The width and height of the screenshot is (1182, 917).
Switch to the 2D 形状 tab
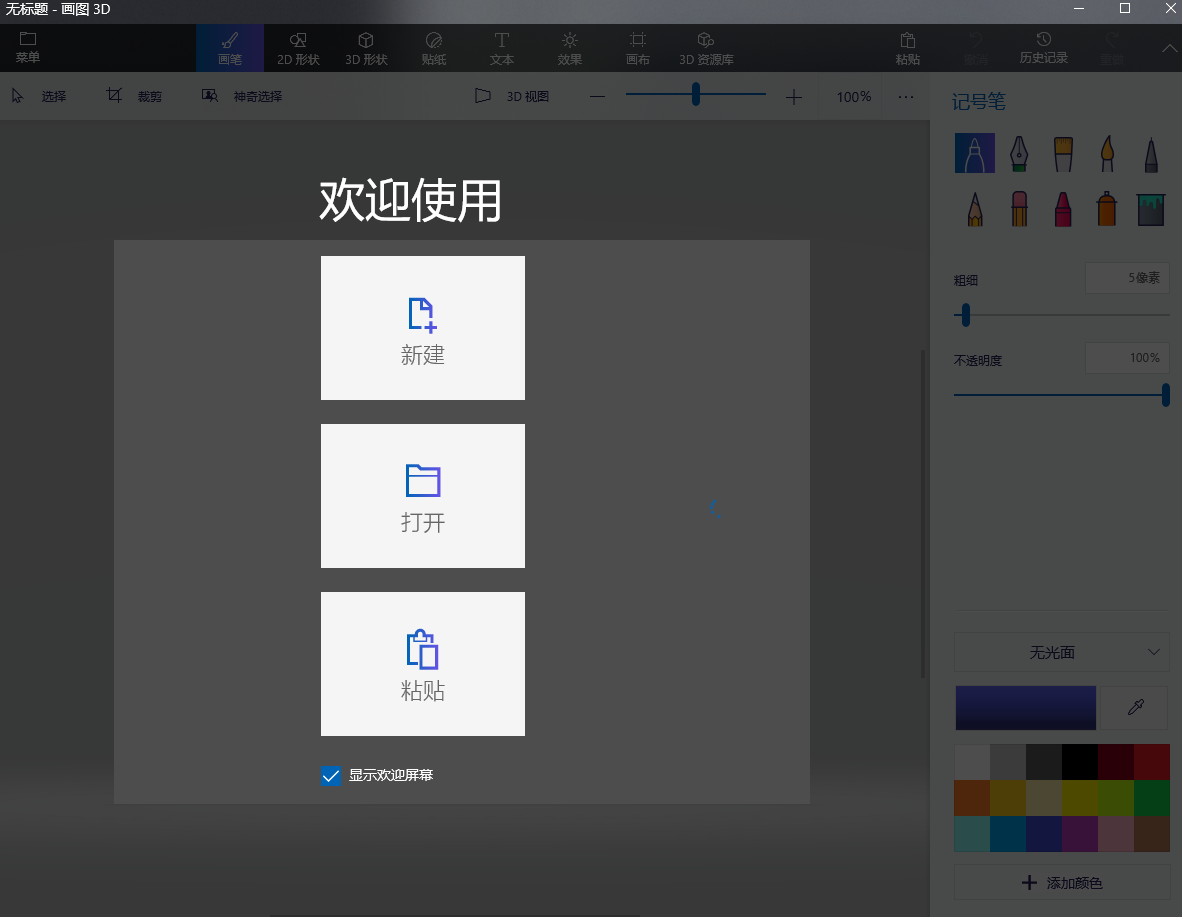(298, 48)
